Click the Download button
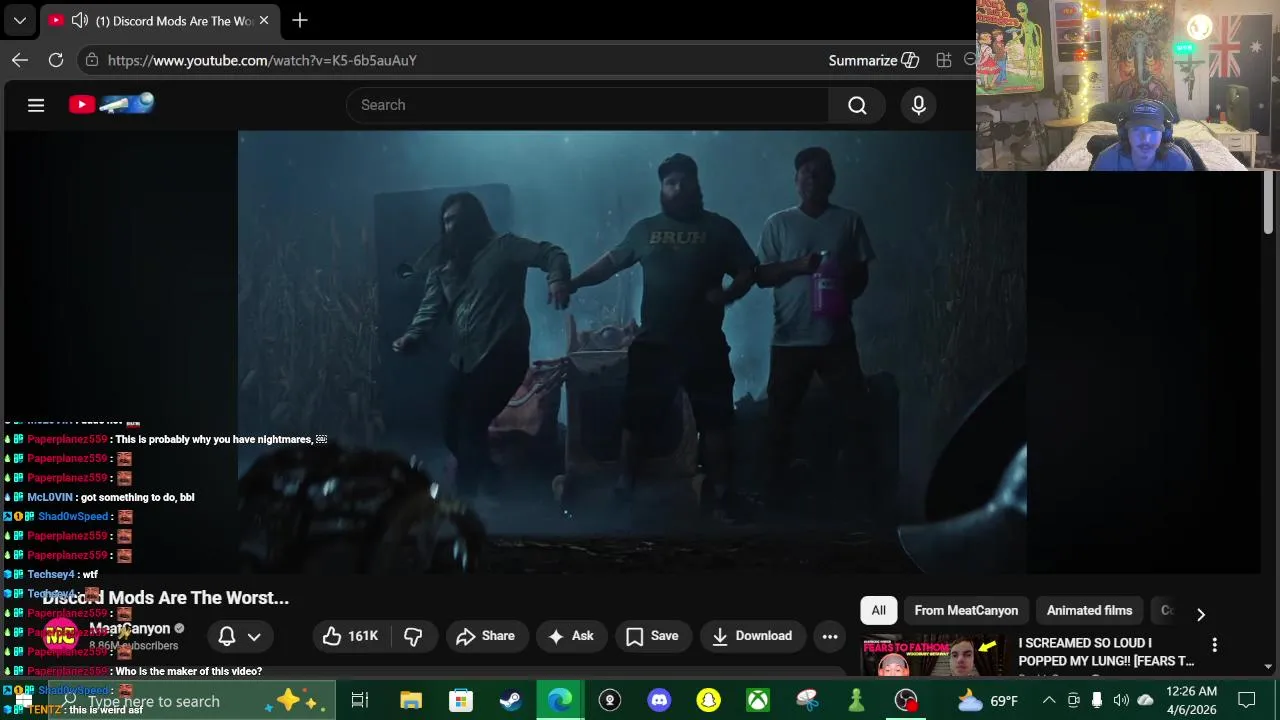Viewport: 1280px width, 720px height. (x=752, y=636)
